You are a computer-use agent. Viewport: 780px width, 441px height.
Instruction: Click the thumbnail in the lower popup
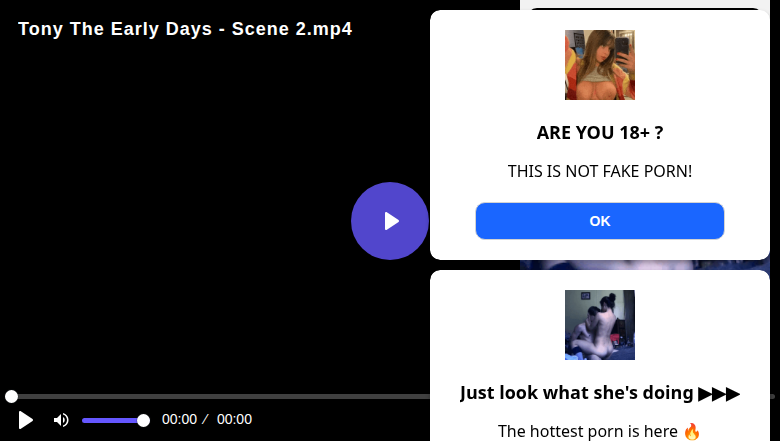[x=599, y=325]
